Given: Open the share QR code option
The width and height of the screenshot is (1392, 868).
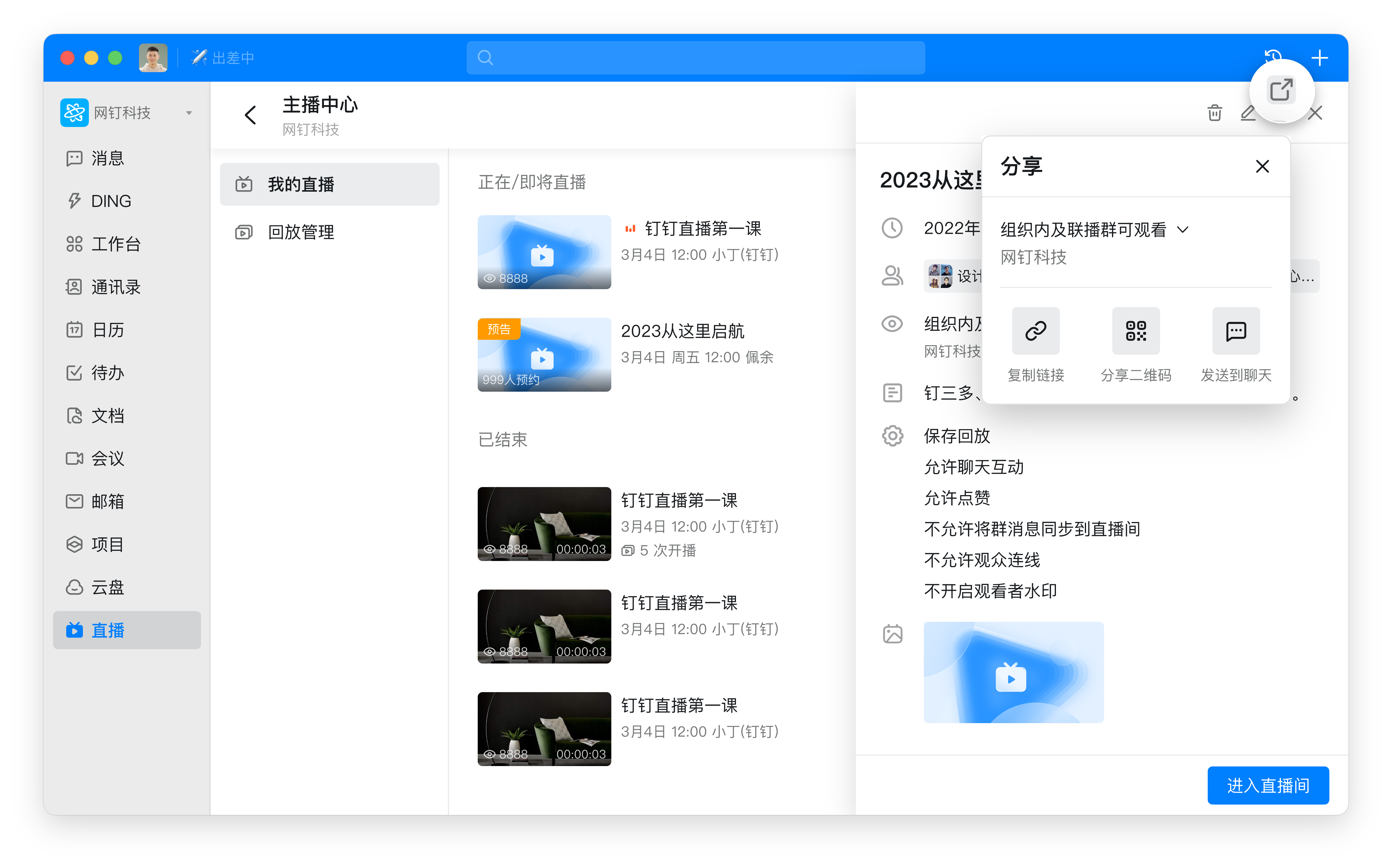Looking at the screenshot, I should 1135,331.
